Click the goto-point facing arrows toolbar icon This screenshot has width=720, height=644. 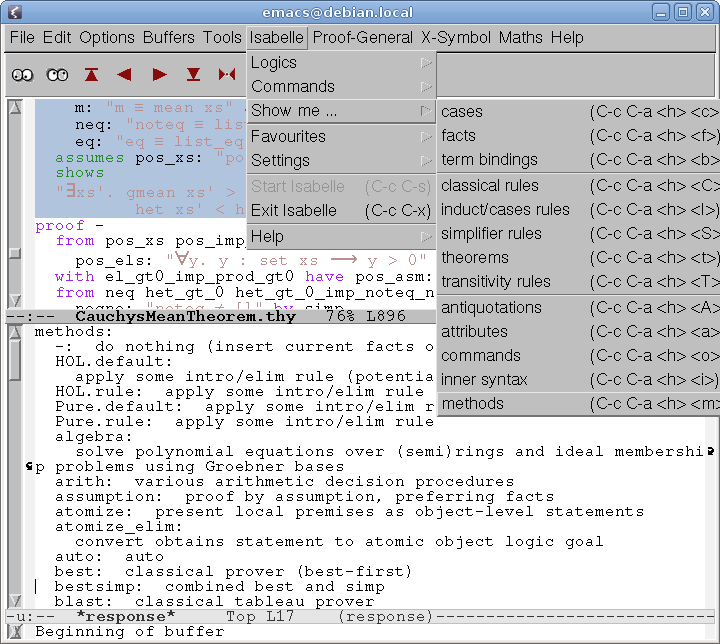(227, 74)
